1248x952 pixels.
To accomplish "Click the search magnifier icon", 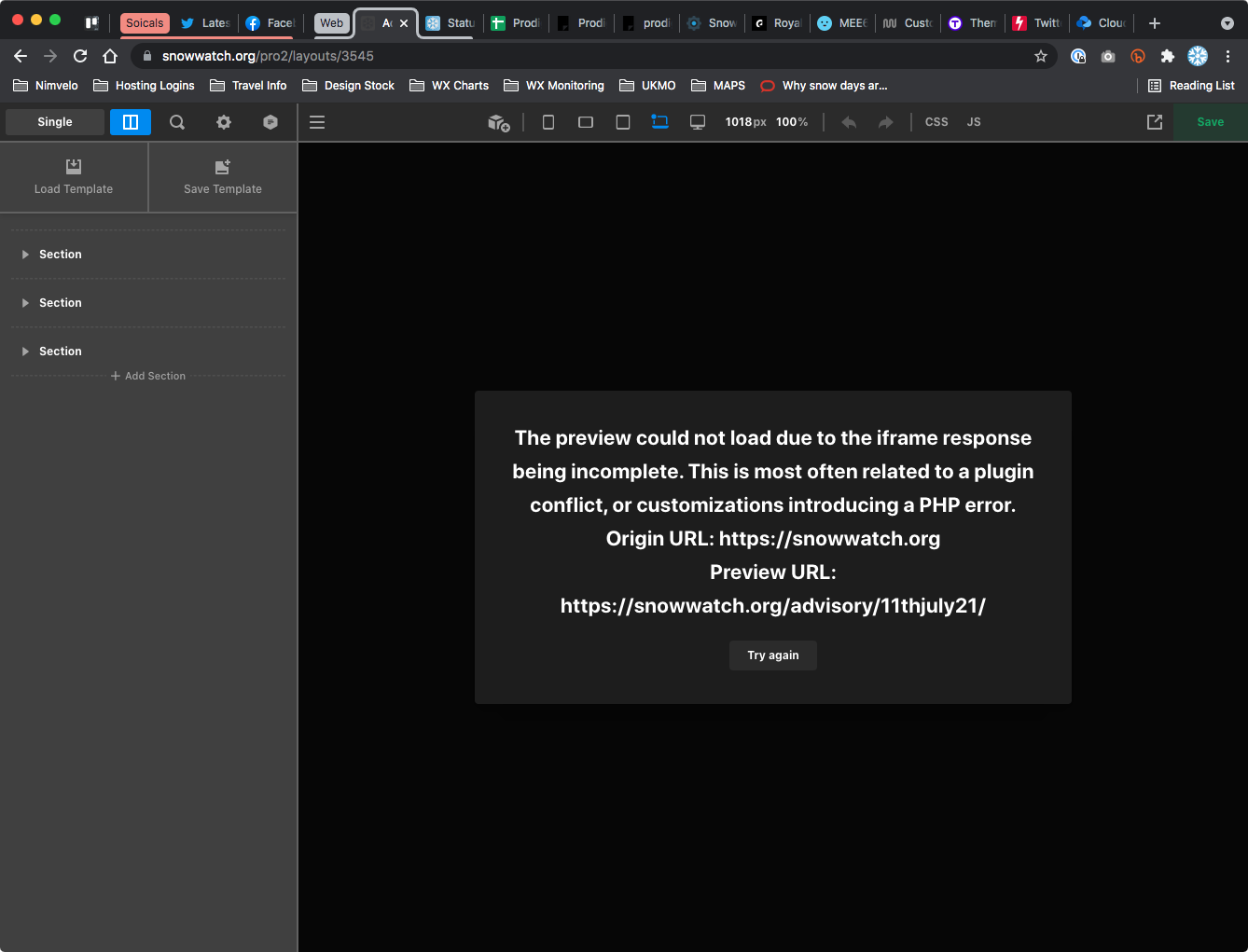I will click(x=177, y=122).
